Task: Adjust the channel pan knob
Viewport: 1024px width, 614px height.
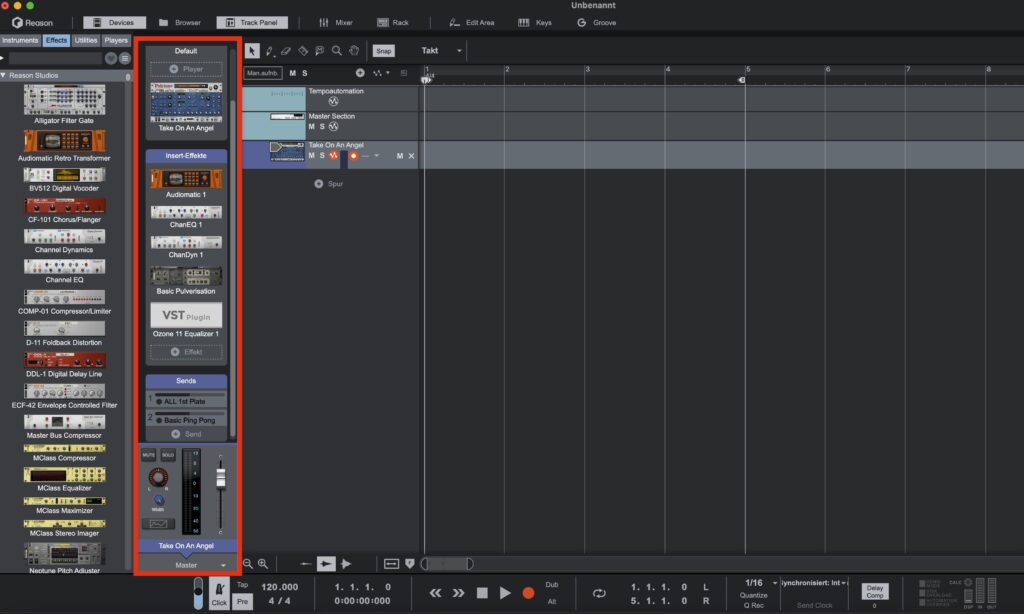Action: point(158,477)
